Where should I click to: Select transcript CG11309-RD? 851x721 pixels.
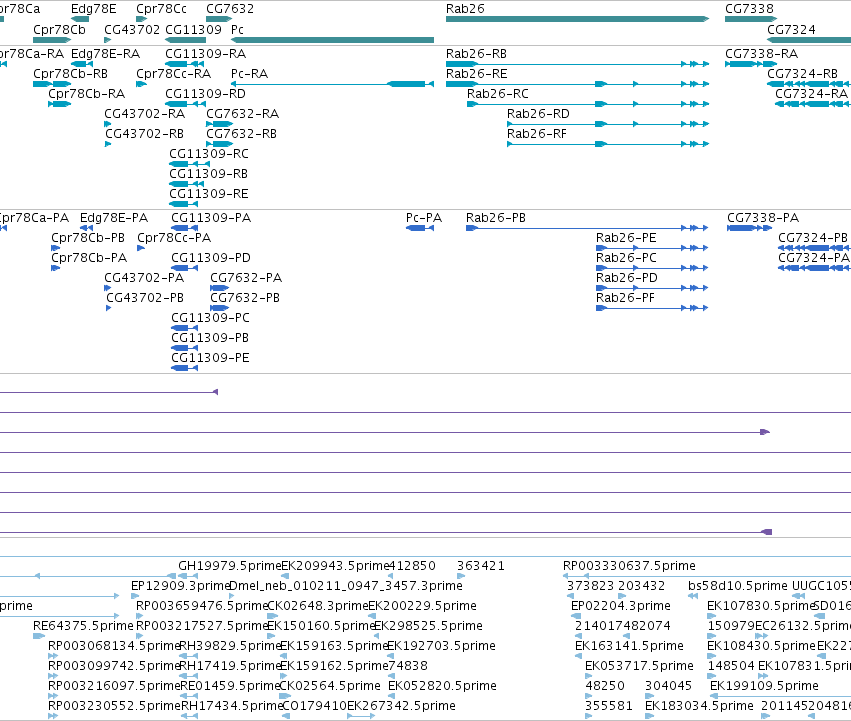(205, 94)
